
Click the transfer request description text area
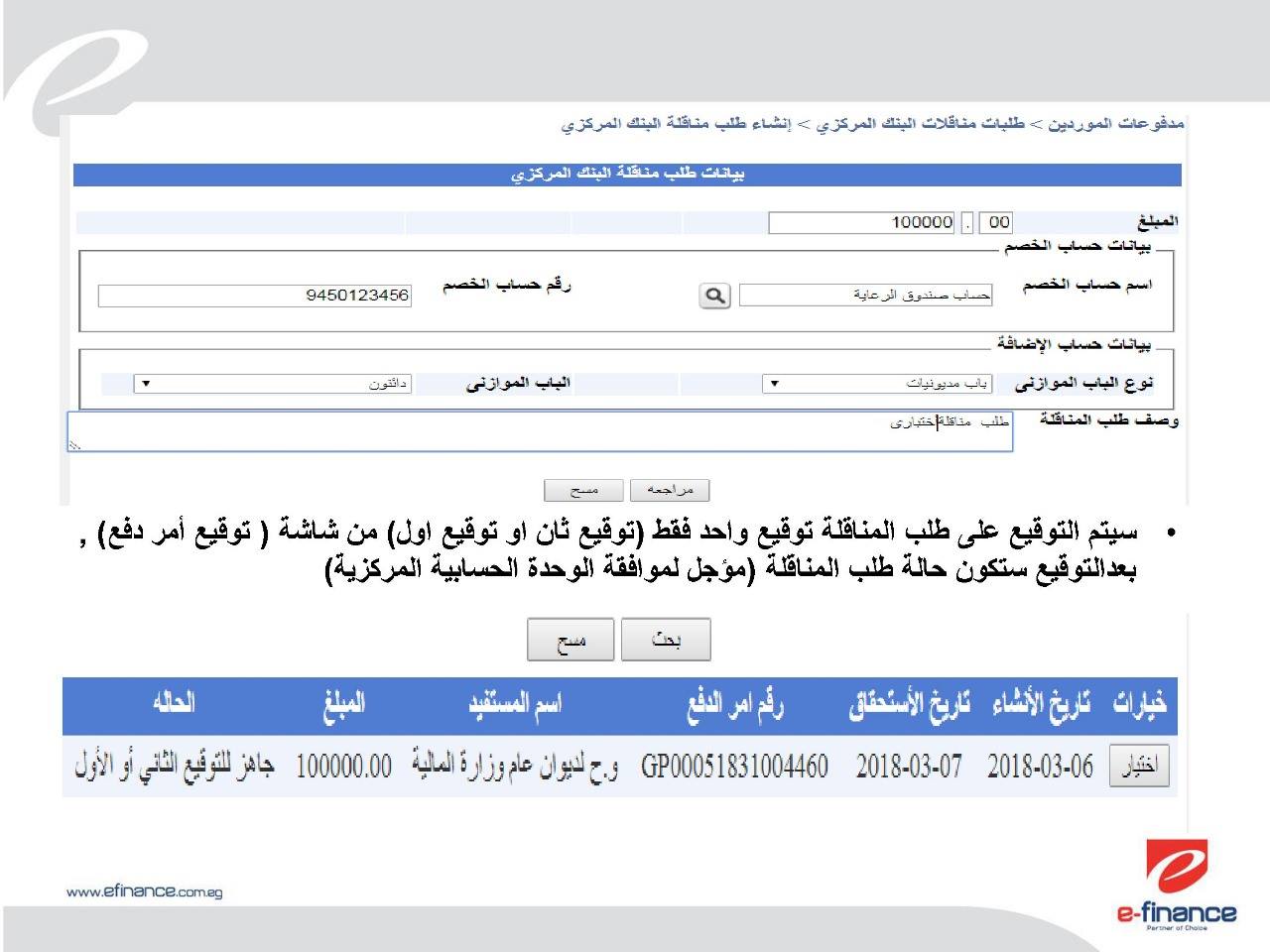click(540, 431)
